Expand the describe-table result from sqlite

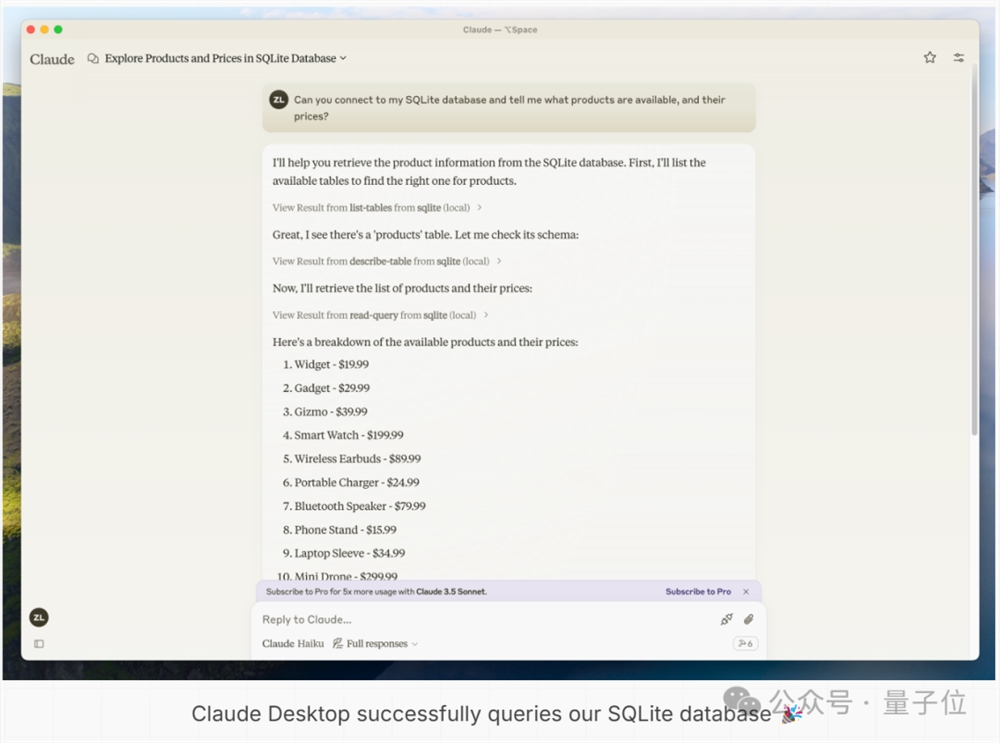(x=387, y=261)
